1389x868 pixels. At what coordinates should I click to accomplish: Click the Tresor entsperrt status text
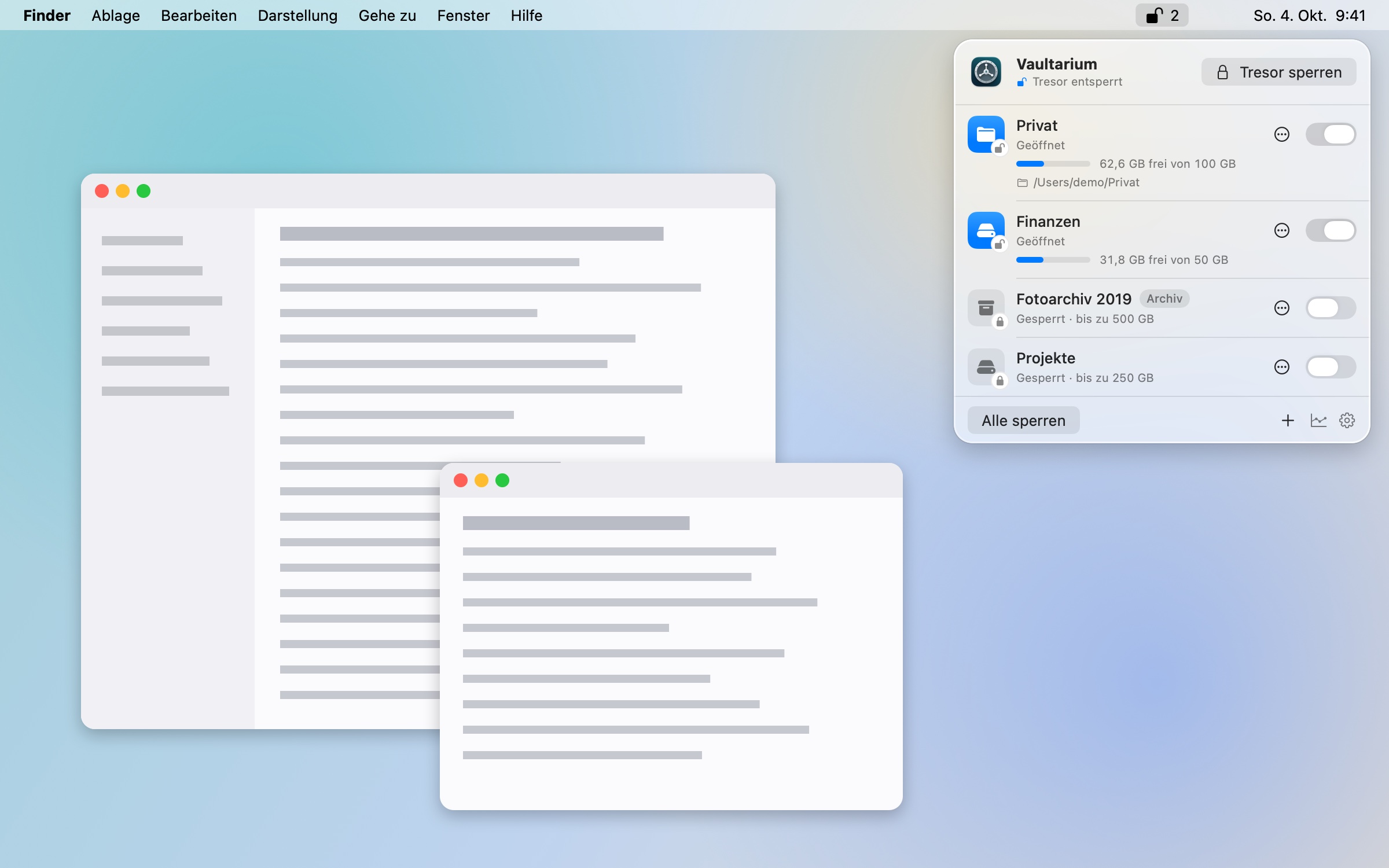point(1077,82)
